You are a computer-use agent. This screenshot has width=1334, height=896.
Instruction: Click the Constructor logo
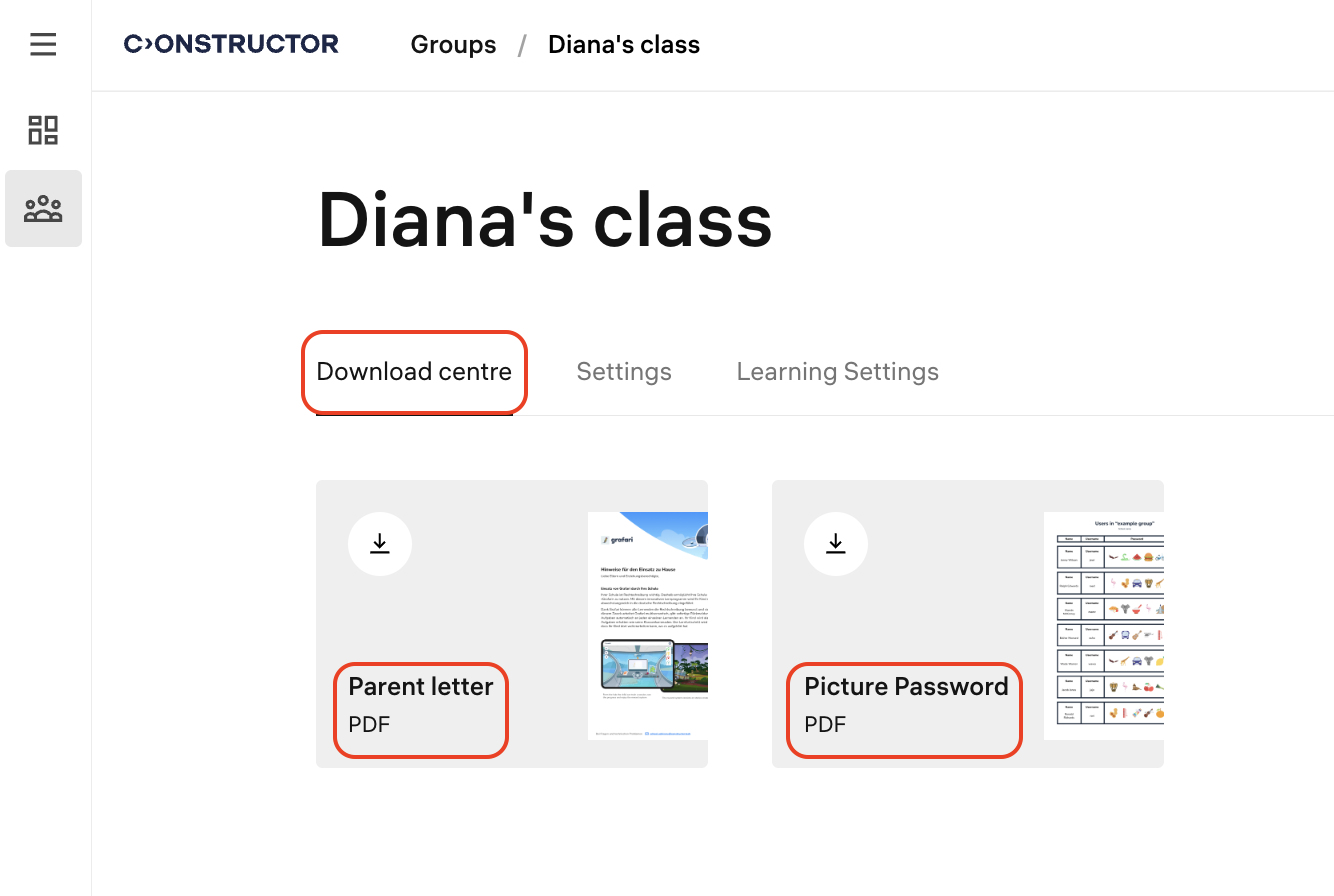click(x=231, y=44)
